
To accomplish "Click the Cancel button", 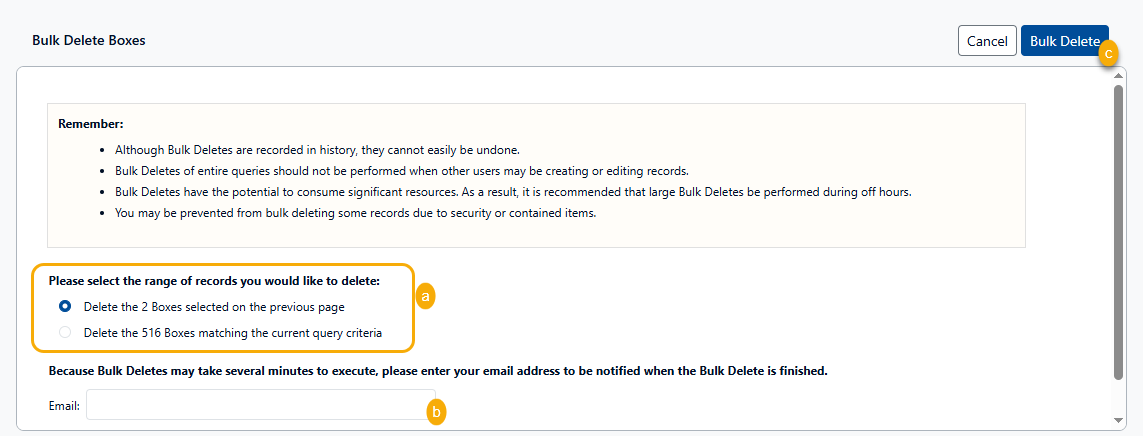I will coord(987,41).
